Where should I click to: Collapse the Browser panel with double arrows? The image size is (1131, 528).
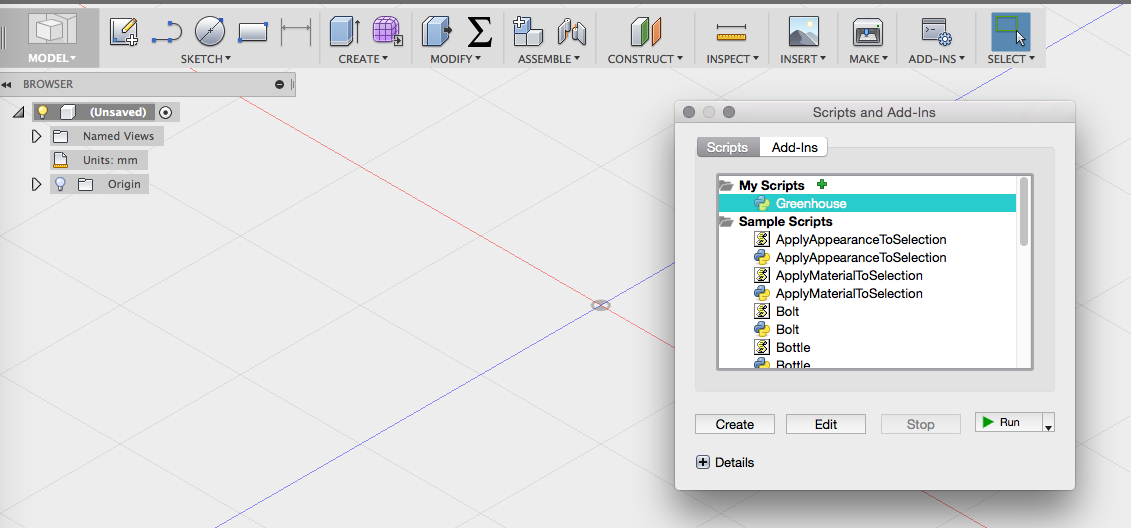[7, 84]
